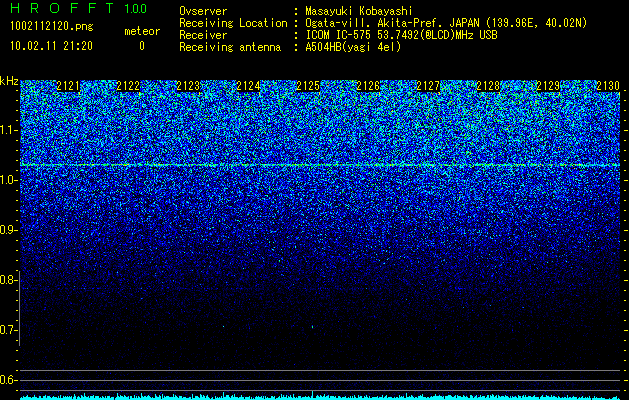Click the time marker 2127

point(428,86)
